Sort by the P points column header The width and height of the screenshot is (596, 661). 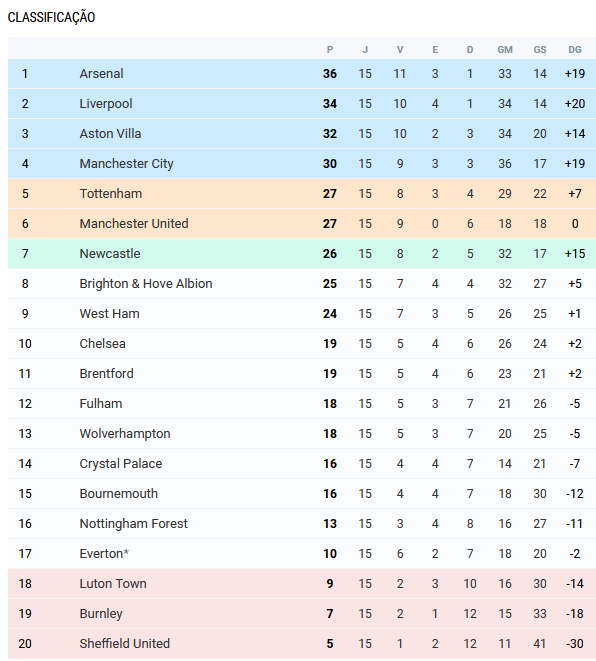pyautogui.click(x=330, y=50)
